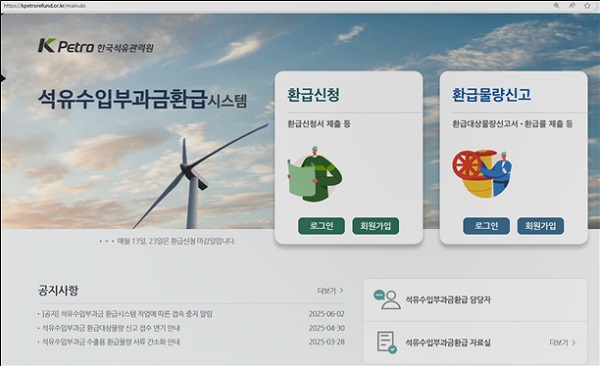Image resolution: width=600 pixels, height=366 pixels.
Task: Open the 자료실 document icon
Action: [386, 342]
